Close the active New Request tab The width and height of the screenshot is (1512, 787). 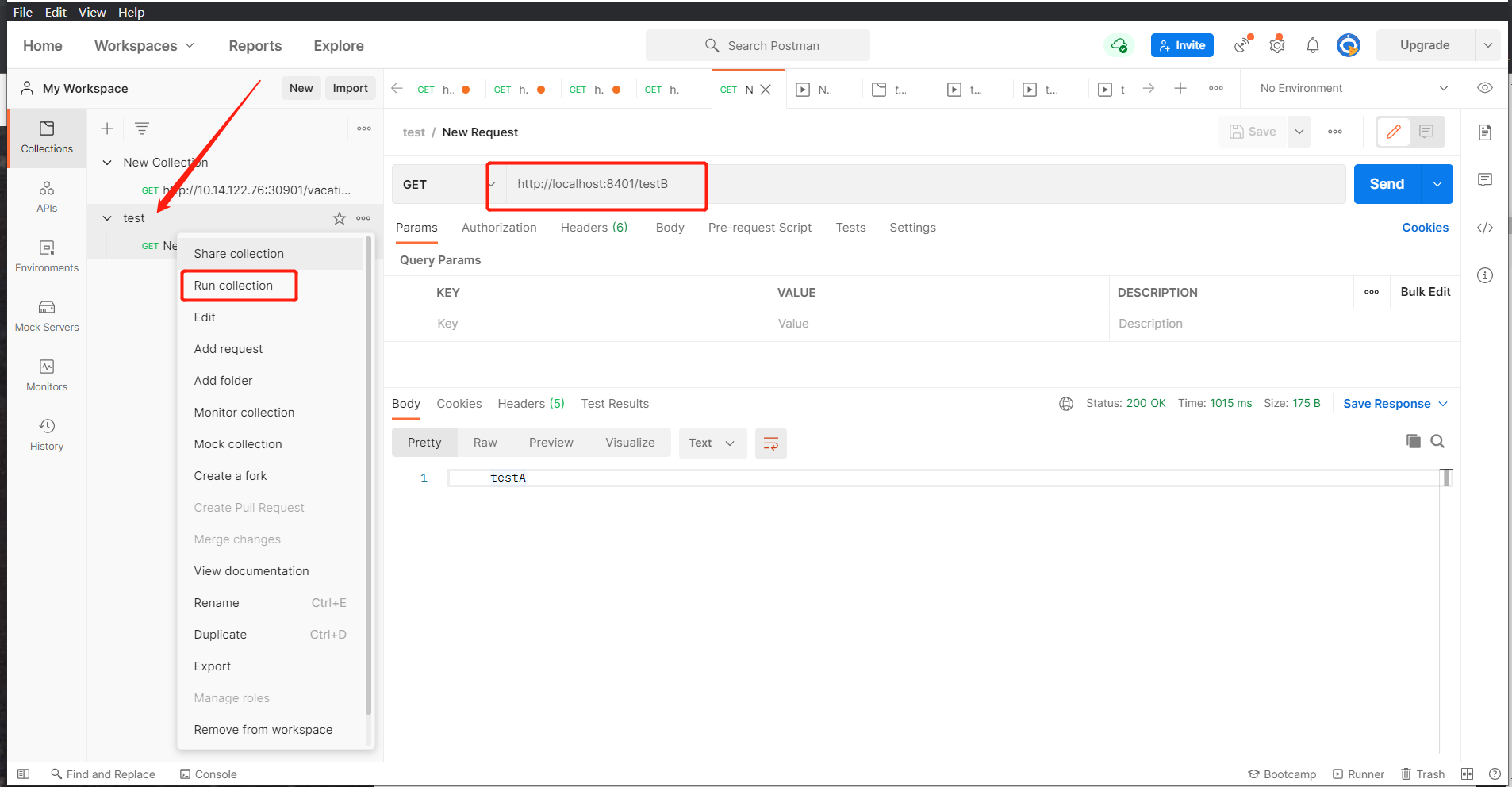pos(766,90)
